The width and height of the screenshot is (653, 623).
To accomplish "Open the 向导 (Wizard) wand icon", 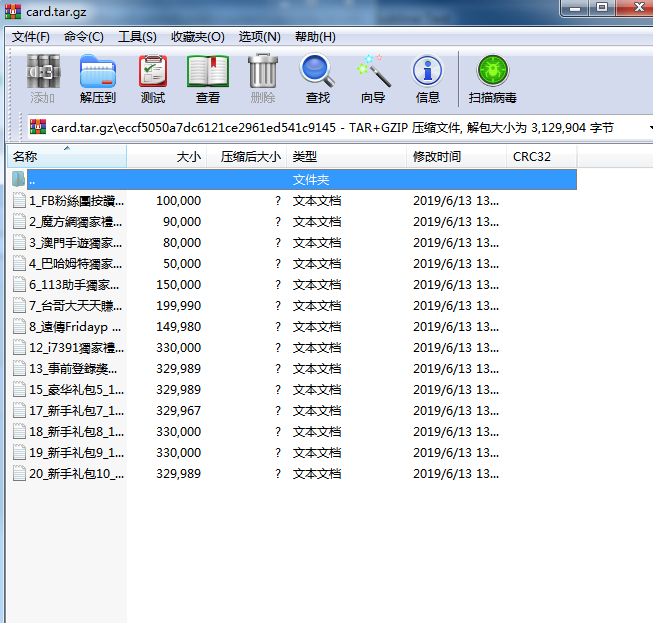I will pyautogui.click(x=373, y=71).
